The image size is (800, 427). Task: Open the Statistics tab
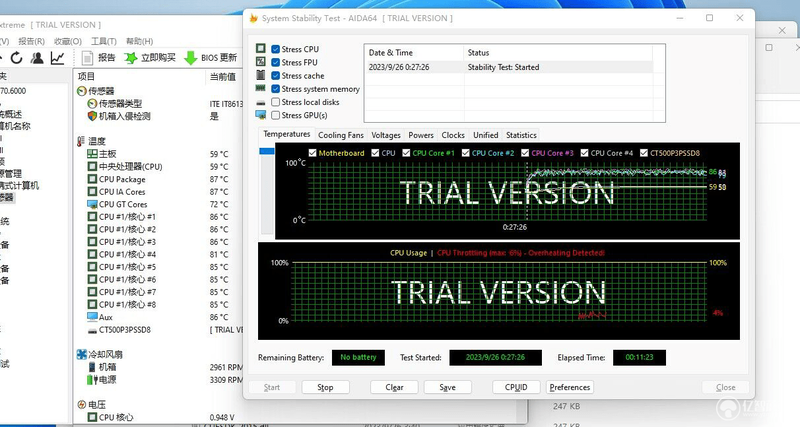[521, 135]
